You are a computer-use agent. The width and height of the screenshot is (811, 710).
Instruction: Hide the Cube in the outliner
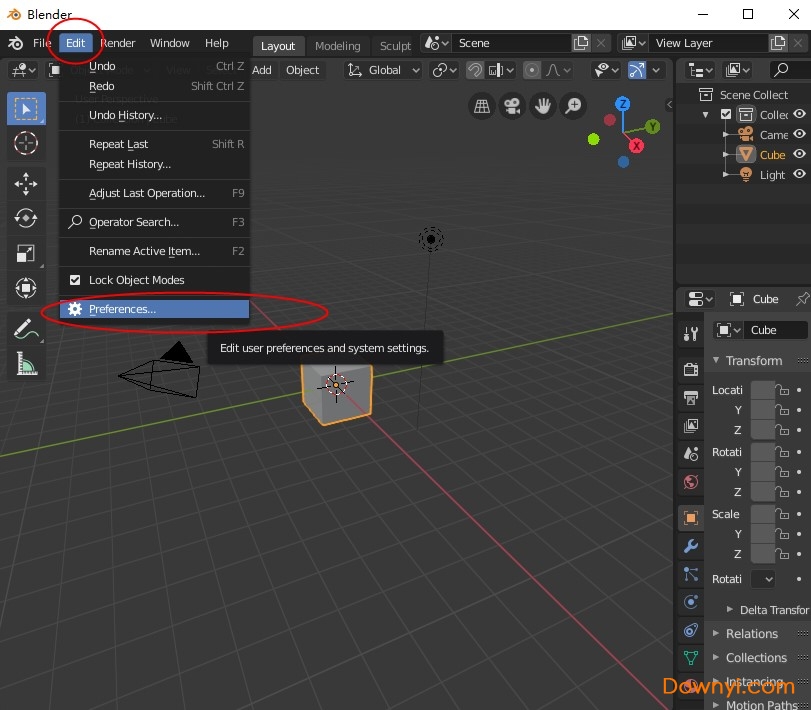(x=799, y=154)
